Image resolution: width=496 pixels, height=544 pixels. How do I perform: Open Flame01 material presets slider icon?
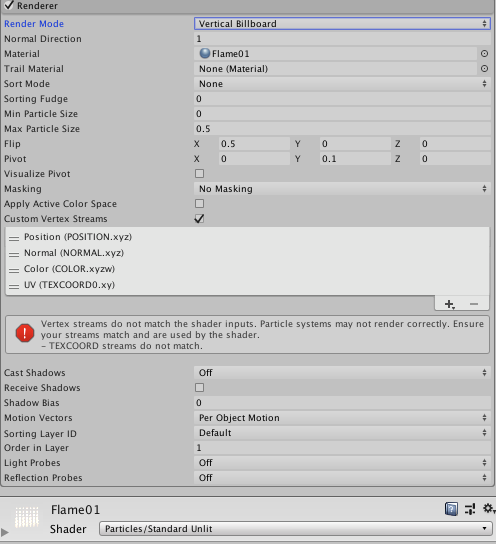tap(470, 509)
